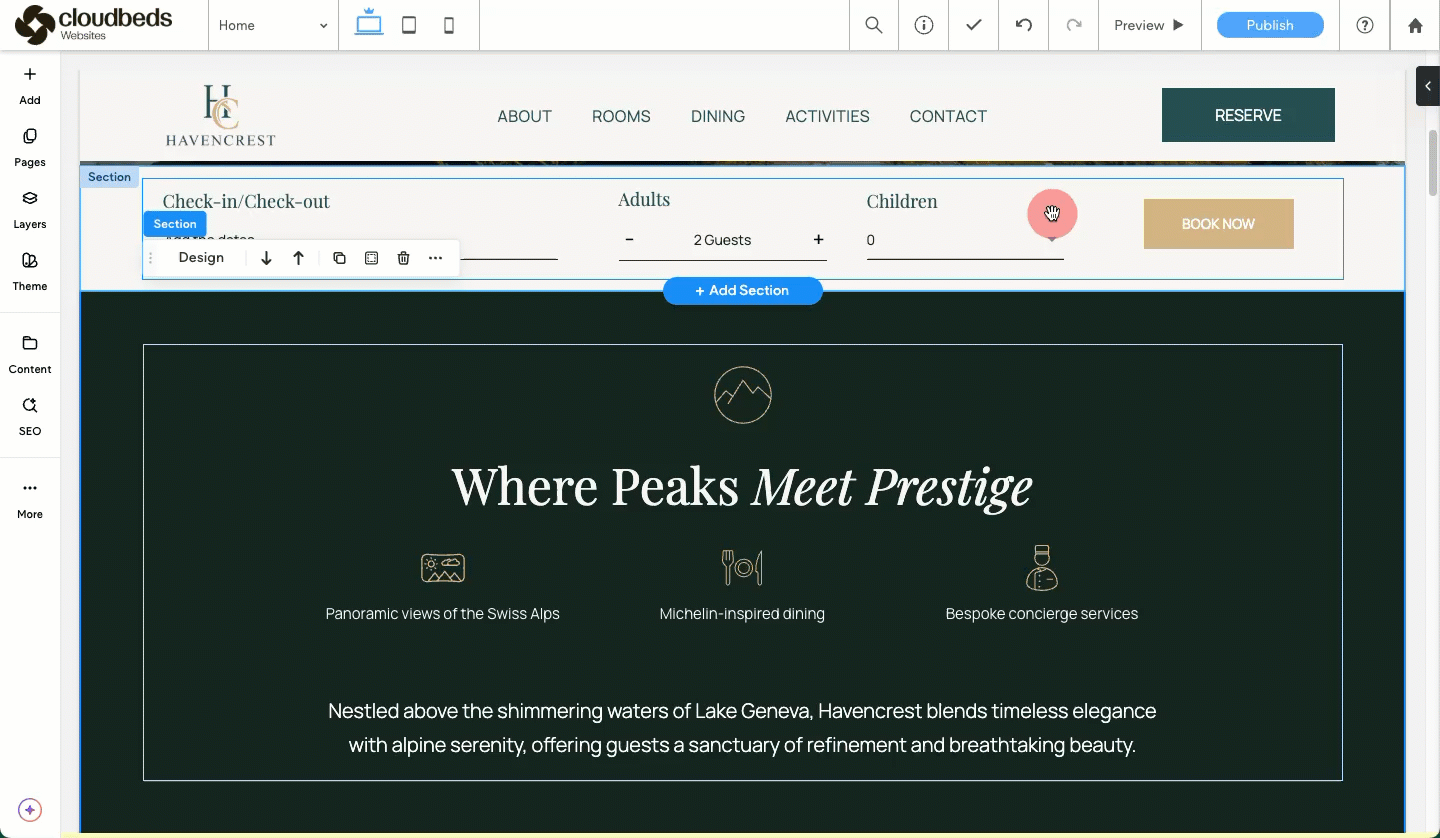Image resolution: width=1440 pixels, height=838 pixels.
Task: Select the 'Check-in/Check-out' label
Action: point(246,201)
